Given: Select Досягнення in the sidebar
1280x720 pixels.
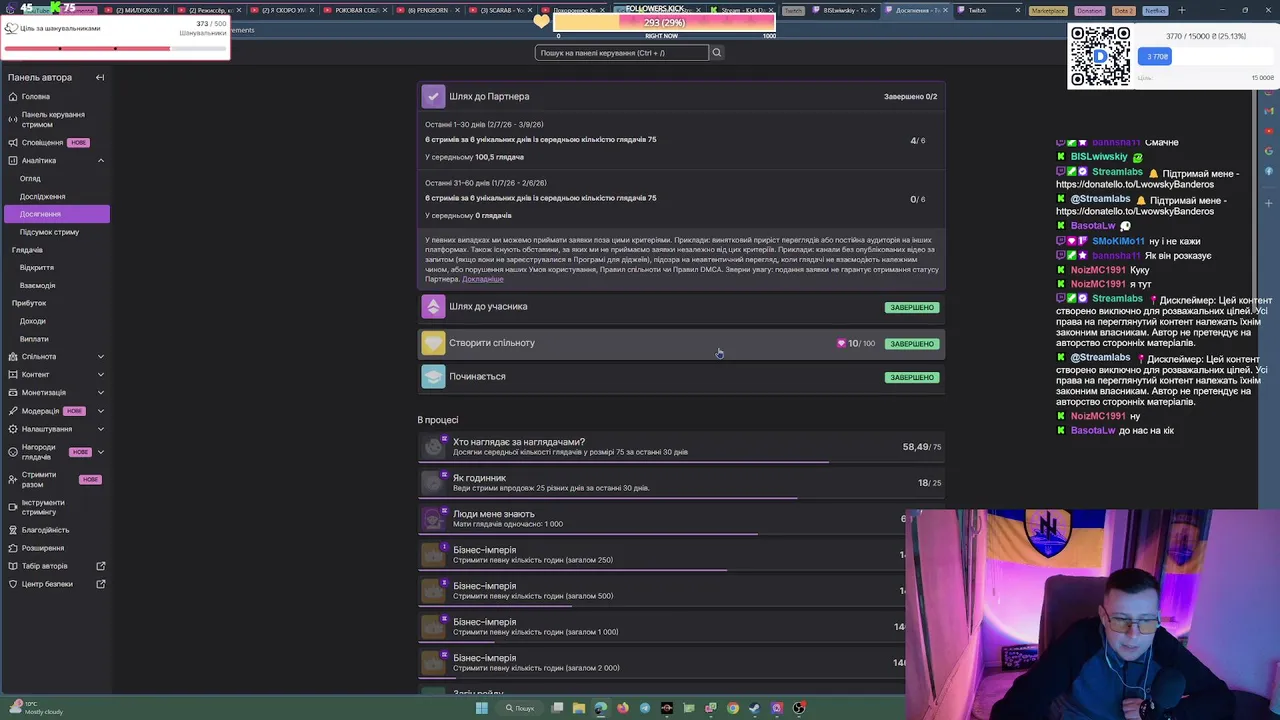Looking at the screenshot, I should pyautogui.click(x=57, y=214).
